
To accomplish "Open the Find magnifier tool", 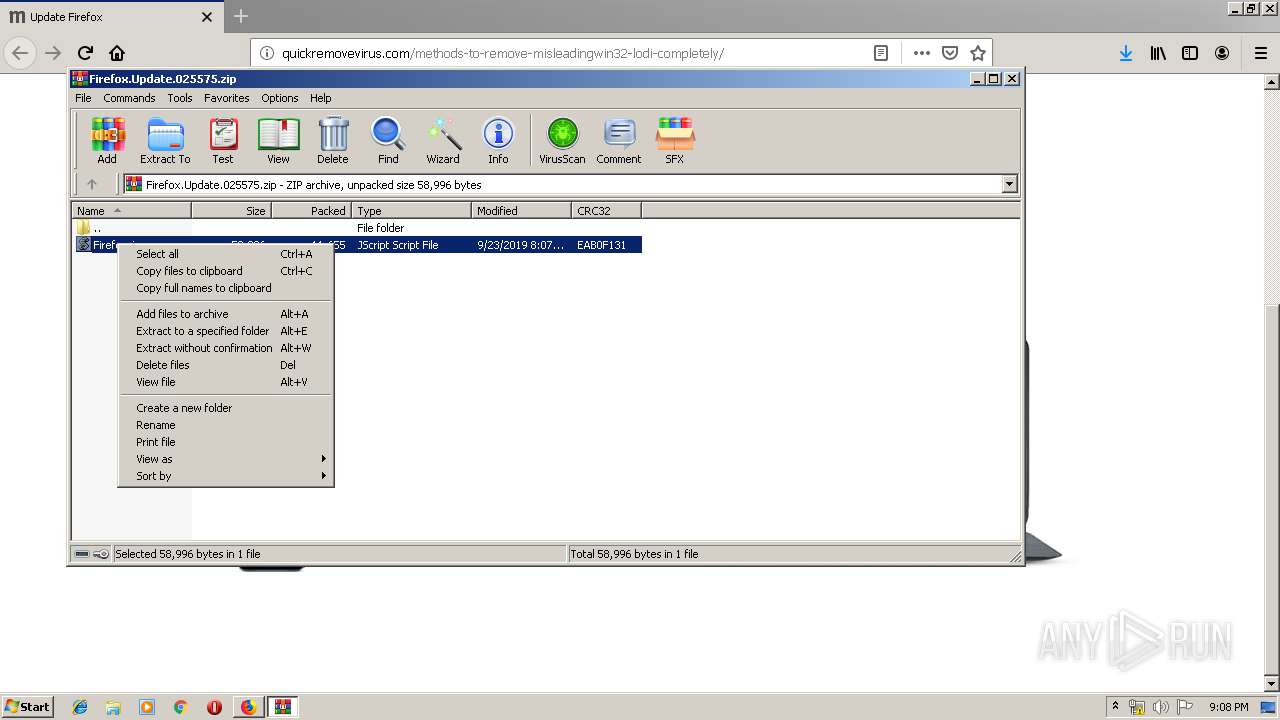I will click(388, 140).
